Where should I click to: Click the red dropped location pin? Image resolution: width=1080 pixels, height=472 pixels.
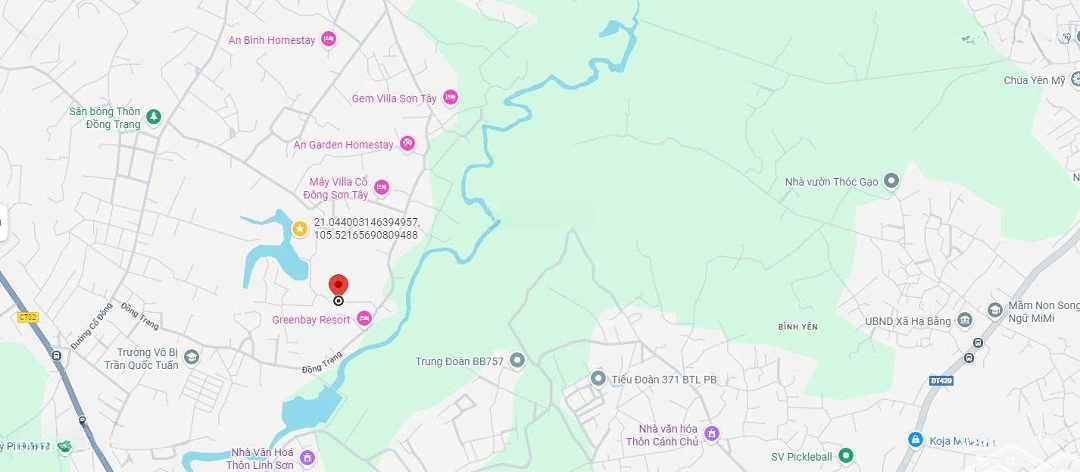[338, 285]
